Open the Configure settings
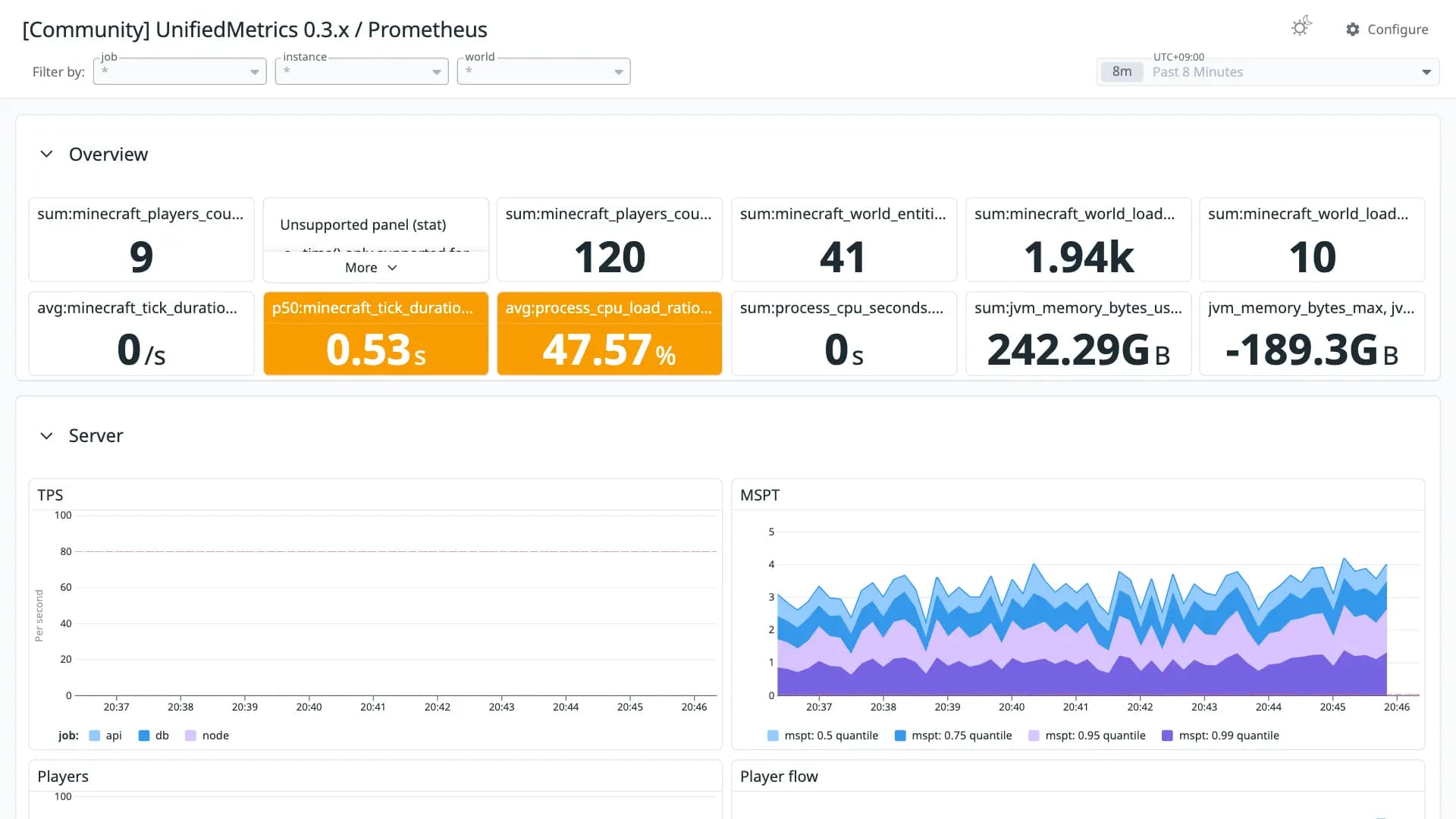 (1387, 29)
